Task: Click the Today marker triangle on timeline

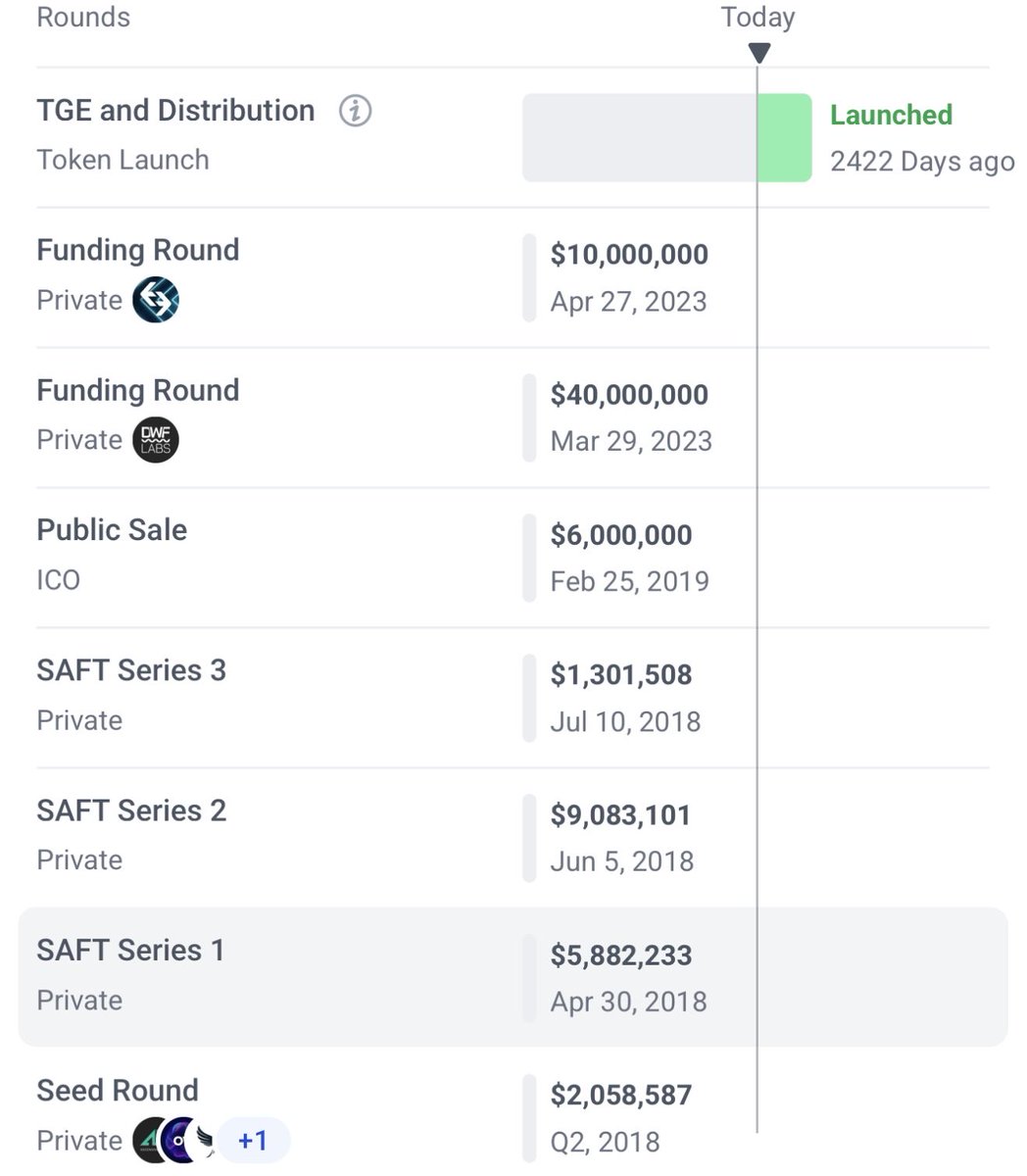Action: [x=758, y=52]
